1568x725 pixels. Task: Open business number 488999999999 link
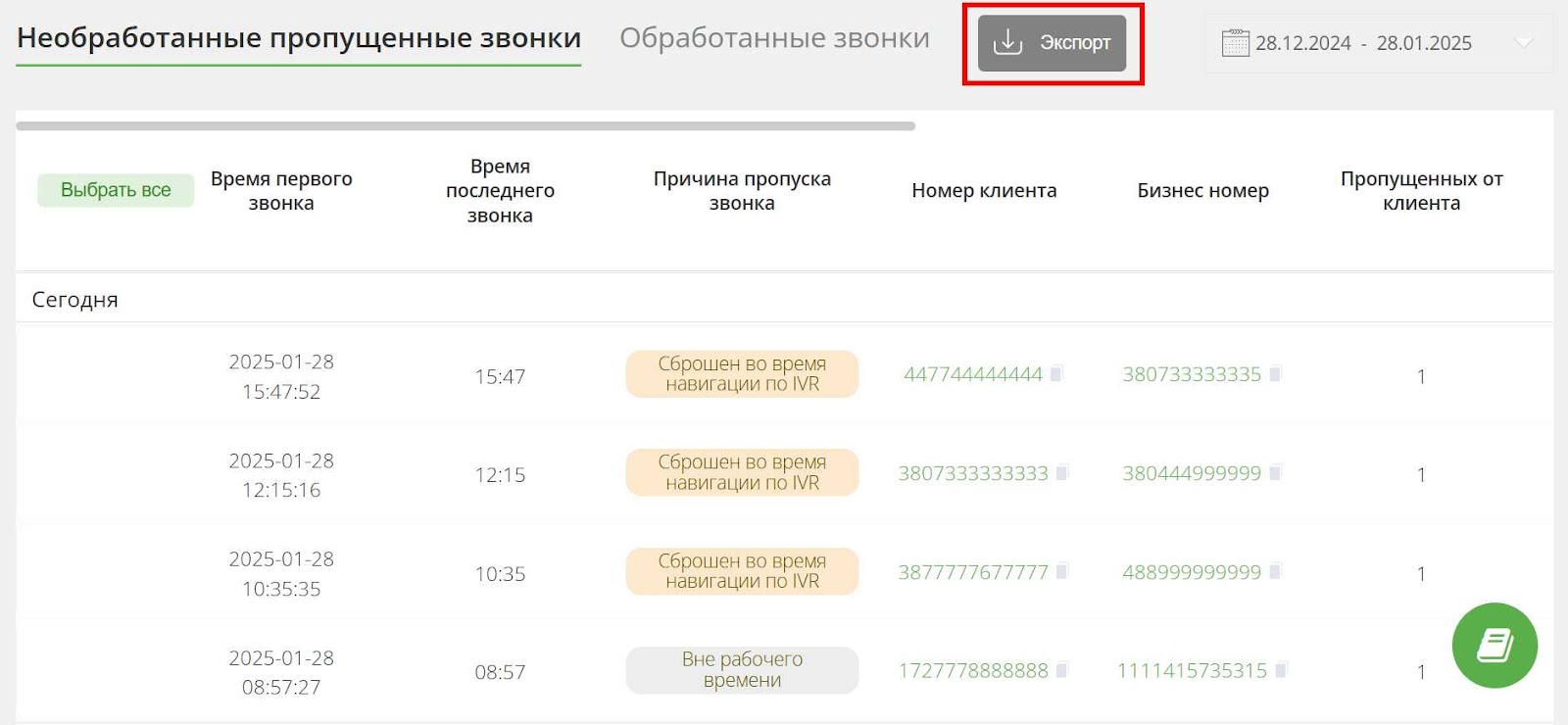click(1192, 572)
